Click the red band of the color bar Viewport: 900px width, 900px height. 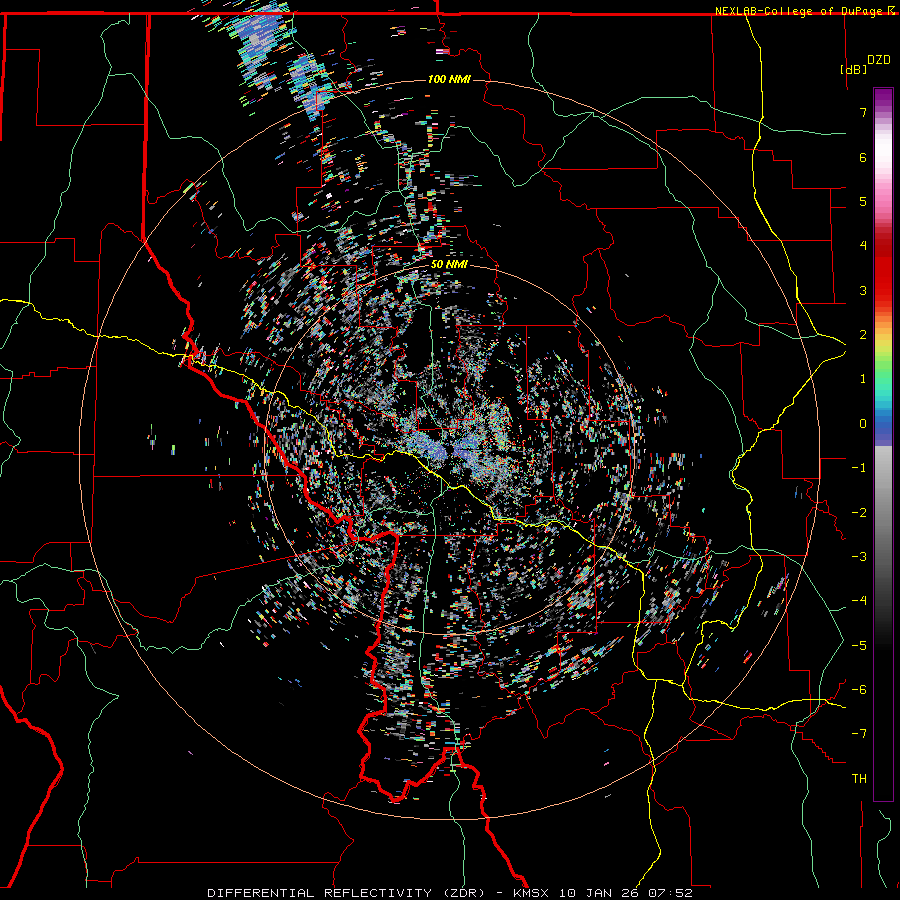[x=883, y=276]
